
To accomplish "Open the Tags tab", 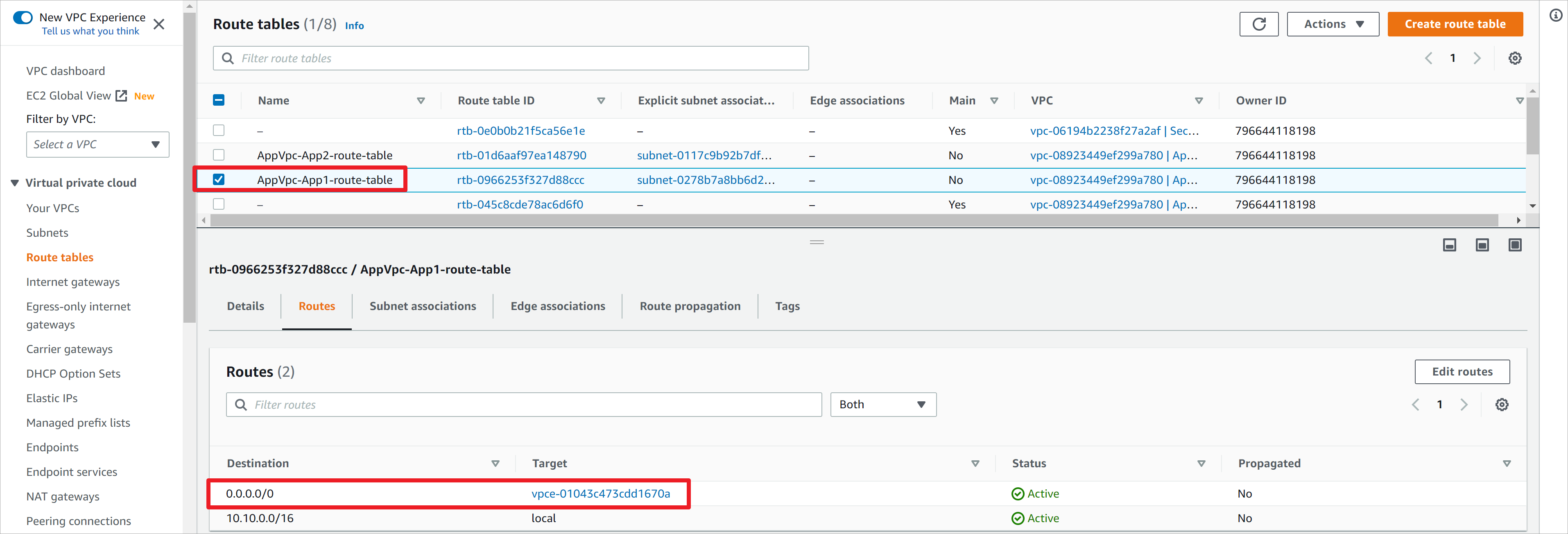I will [787, 306].
